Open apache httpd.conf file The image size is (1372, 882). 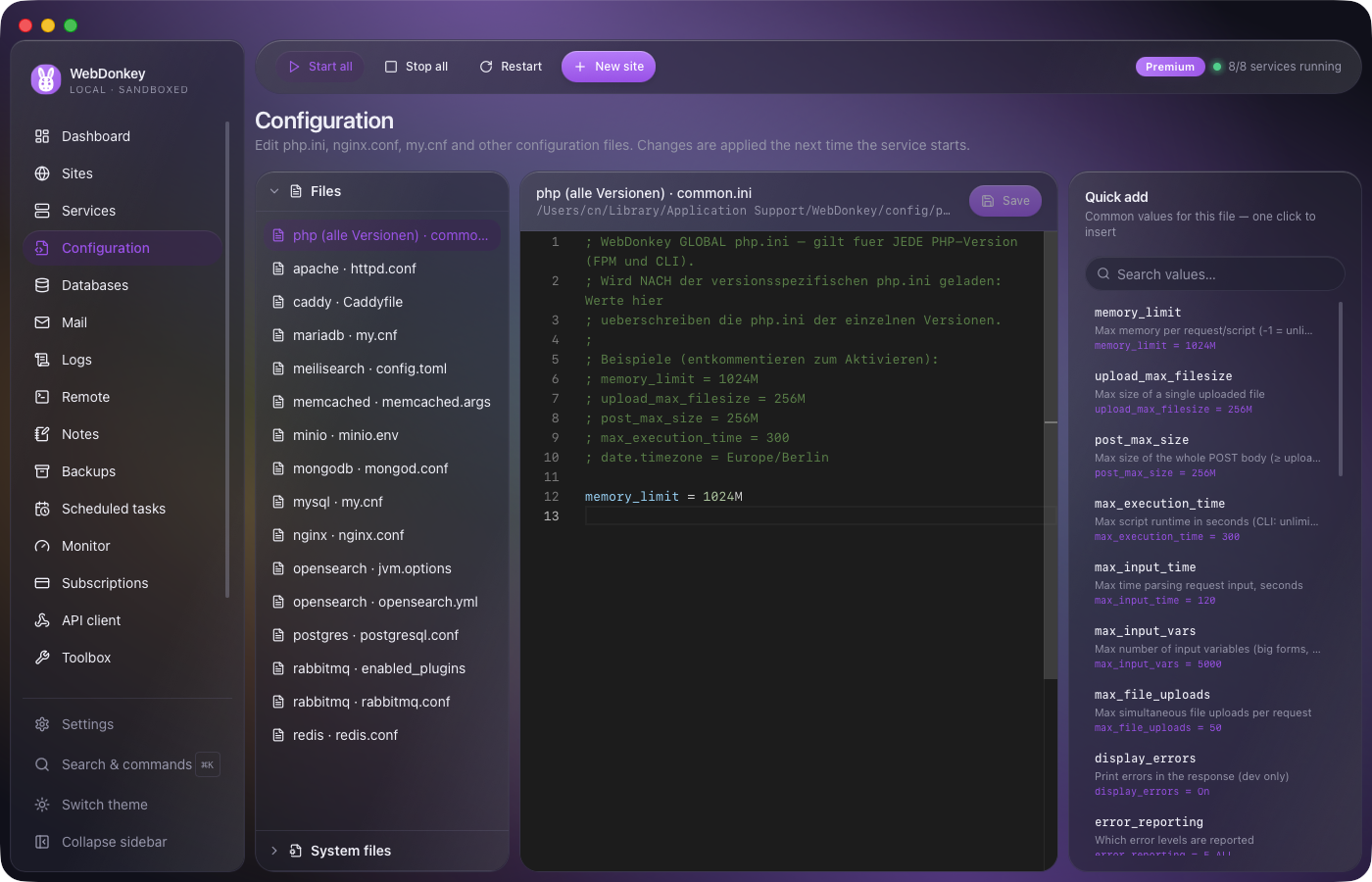coord(382,269)
